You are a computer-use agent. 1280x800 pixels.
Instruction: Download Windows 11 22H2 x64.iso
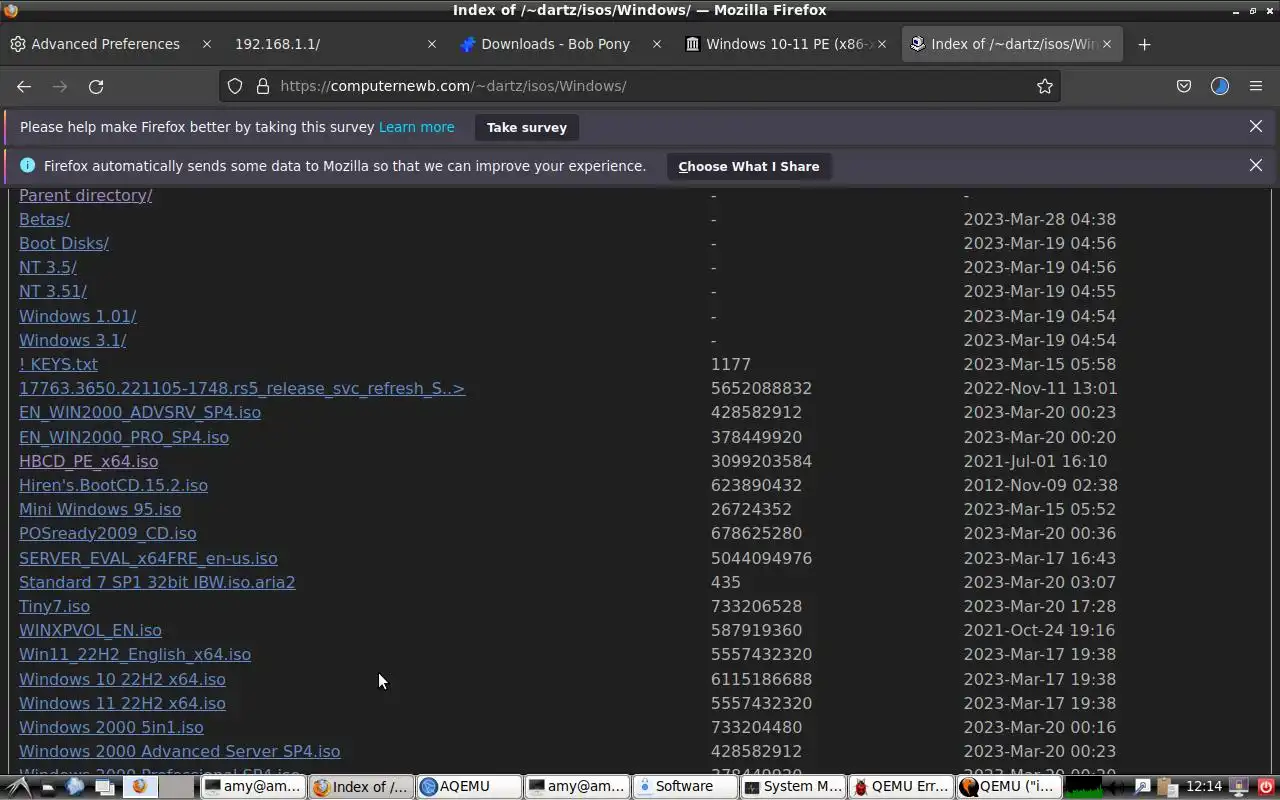click(122, 703)
